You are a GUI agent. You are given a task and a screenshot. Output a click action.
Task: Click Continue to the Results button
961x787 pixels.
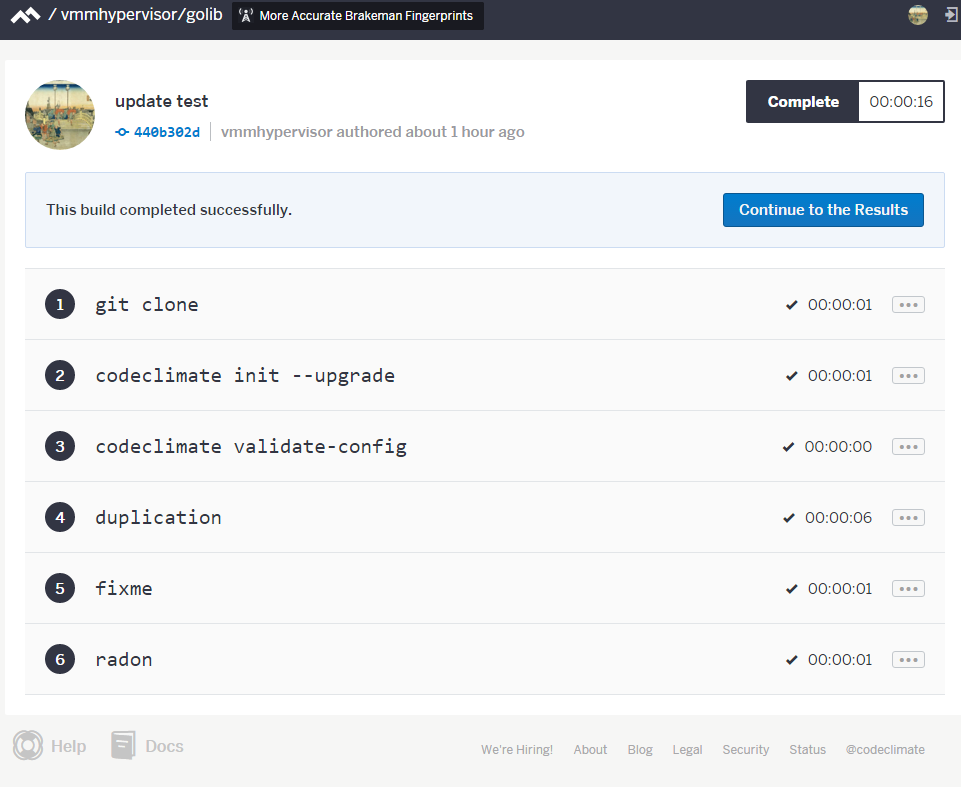[823, 210]
